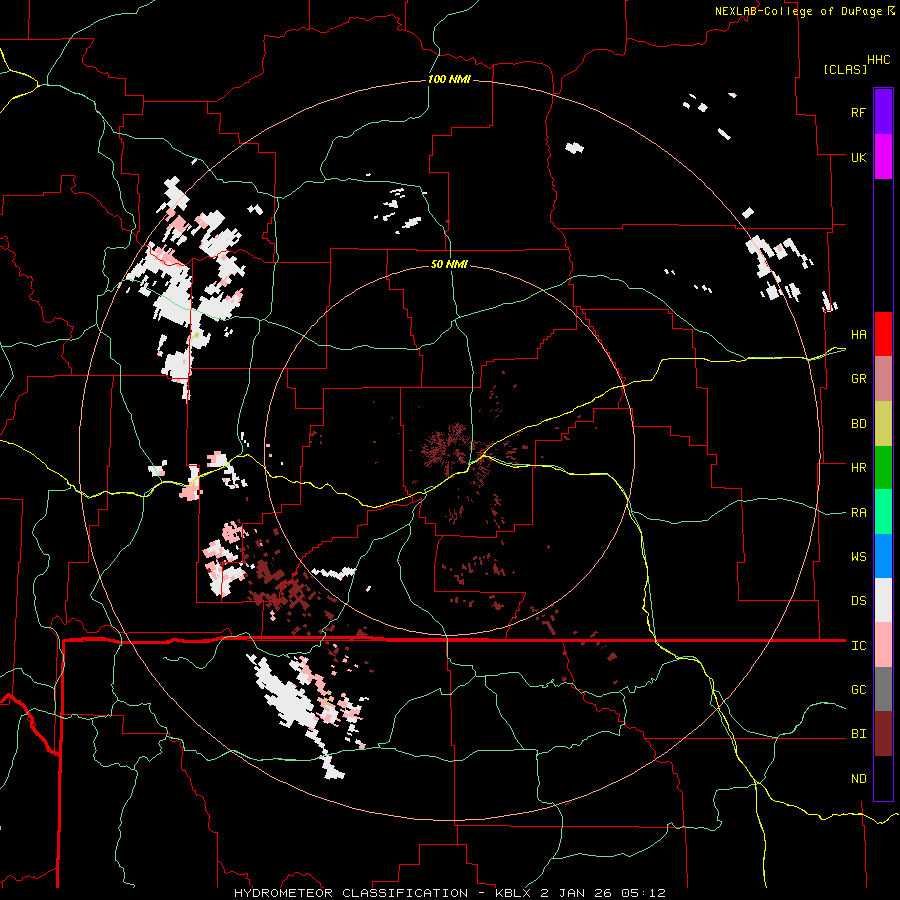
Task: Click the 50 NMI range ring label
Action: (449, 264)
